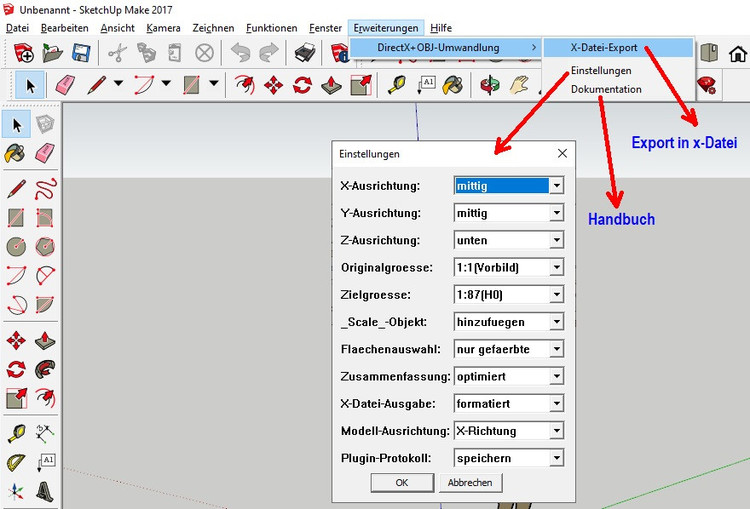Select the Freehand tool in the left tool set

(x=45, y=188)
